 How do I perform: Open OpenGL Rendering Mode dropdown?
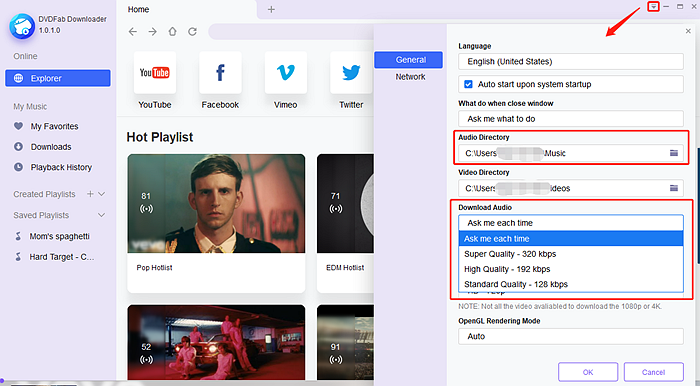point(571,336)
